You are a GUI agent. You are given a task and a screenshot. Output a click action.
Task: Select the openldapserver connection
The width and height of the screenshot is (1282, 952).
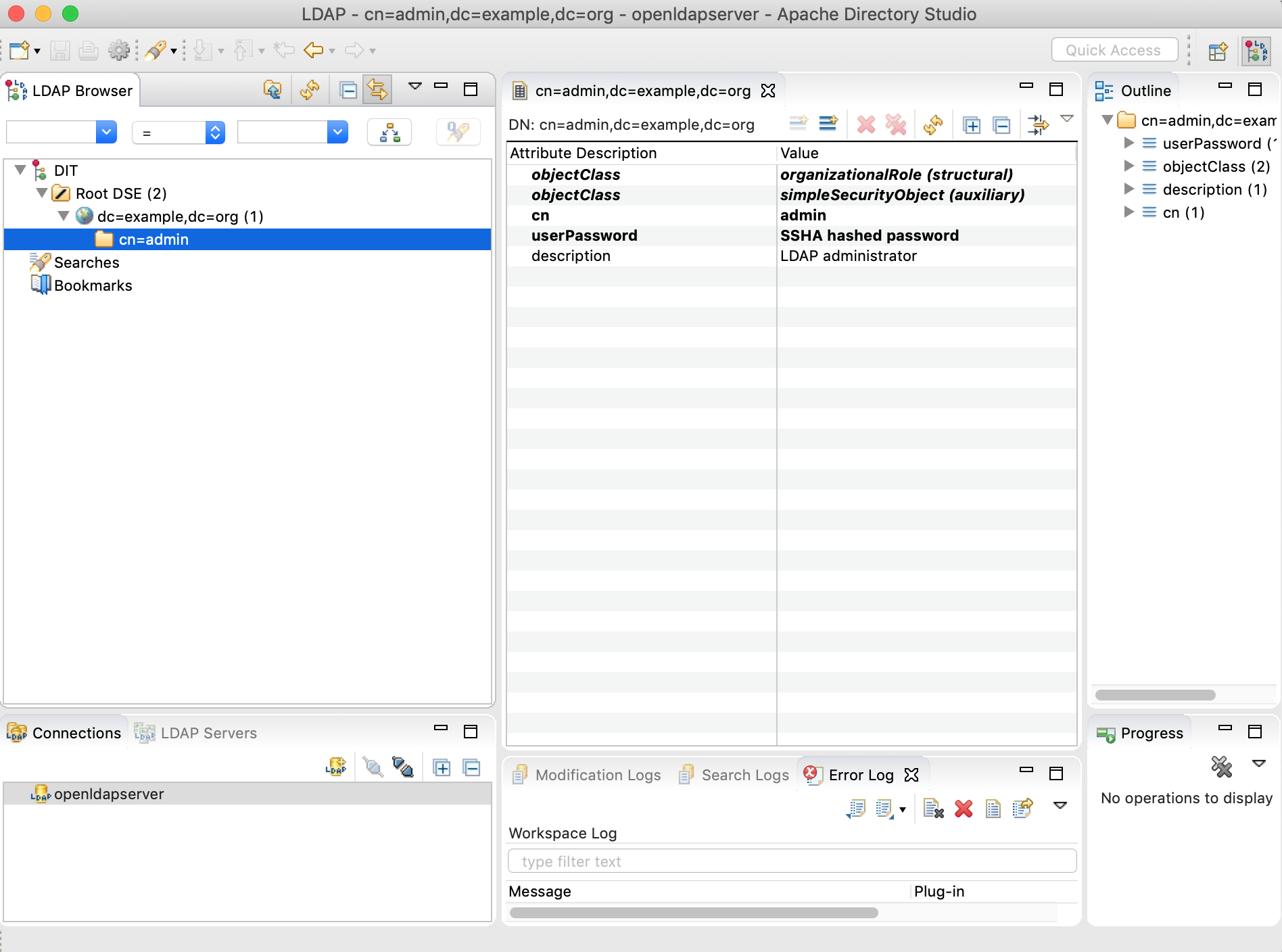pyautogui.click(x=108, y=793)
